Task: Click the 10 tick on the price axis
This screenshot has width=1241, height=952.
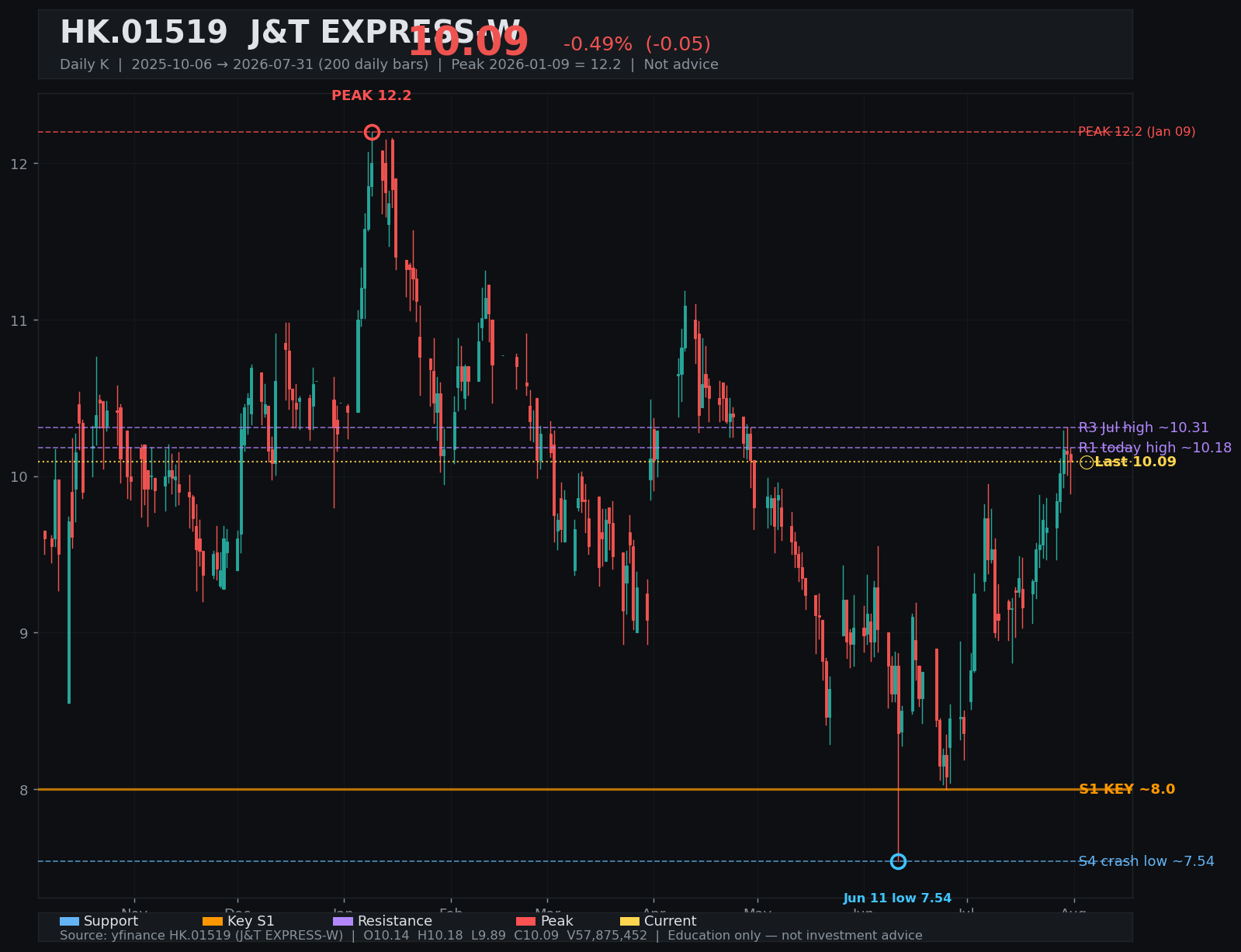Action: [19, 477]
